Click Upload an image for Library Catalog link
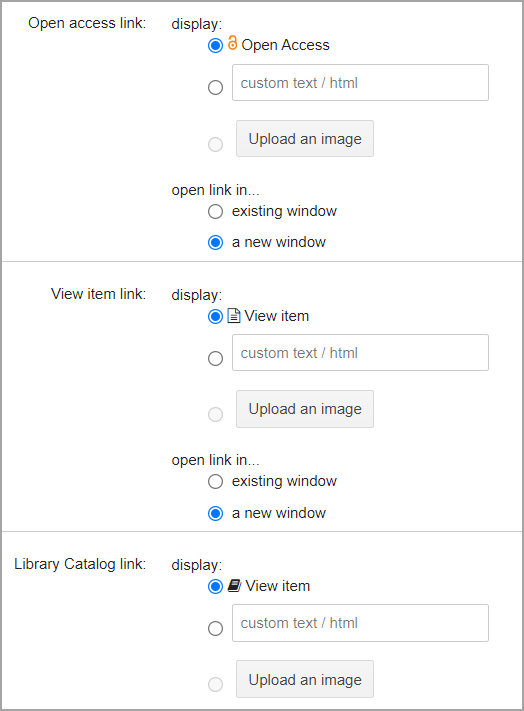524x711 pixels. click(305, 679)
